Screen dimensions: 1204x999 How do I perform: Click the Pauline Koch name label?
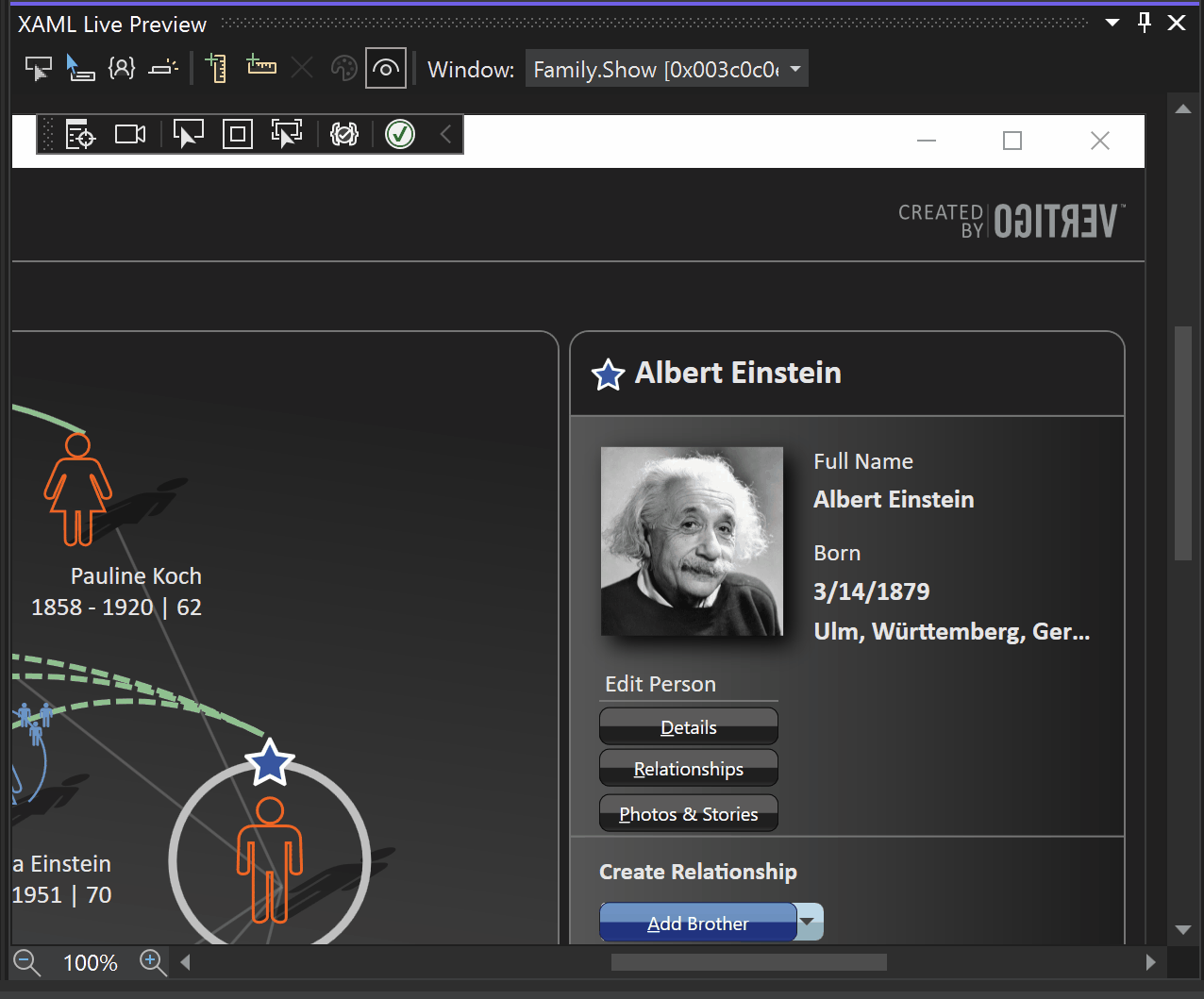(x=136, y=575)
